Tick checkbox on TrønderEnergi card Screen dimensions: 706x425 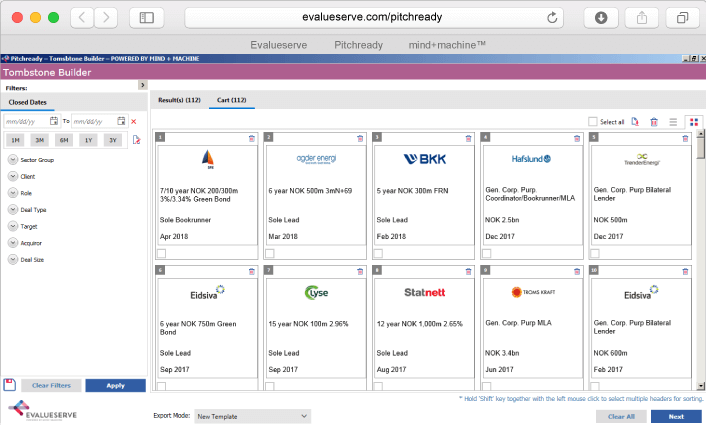coord(595,253)
